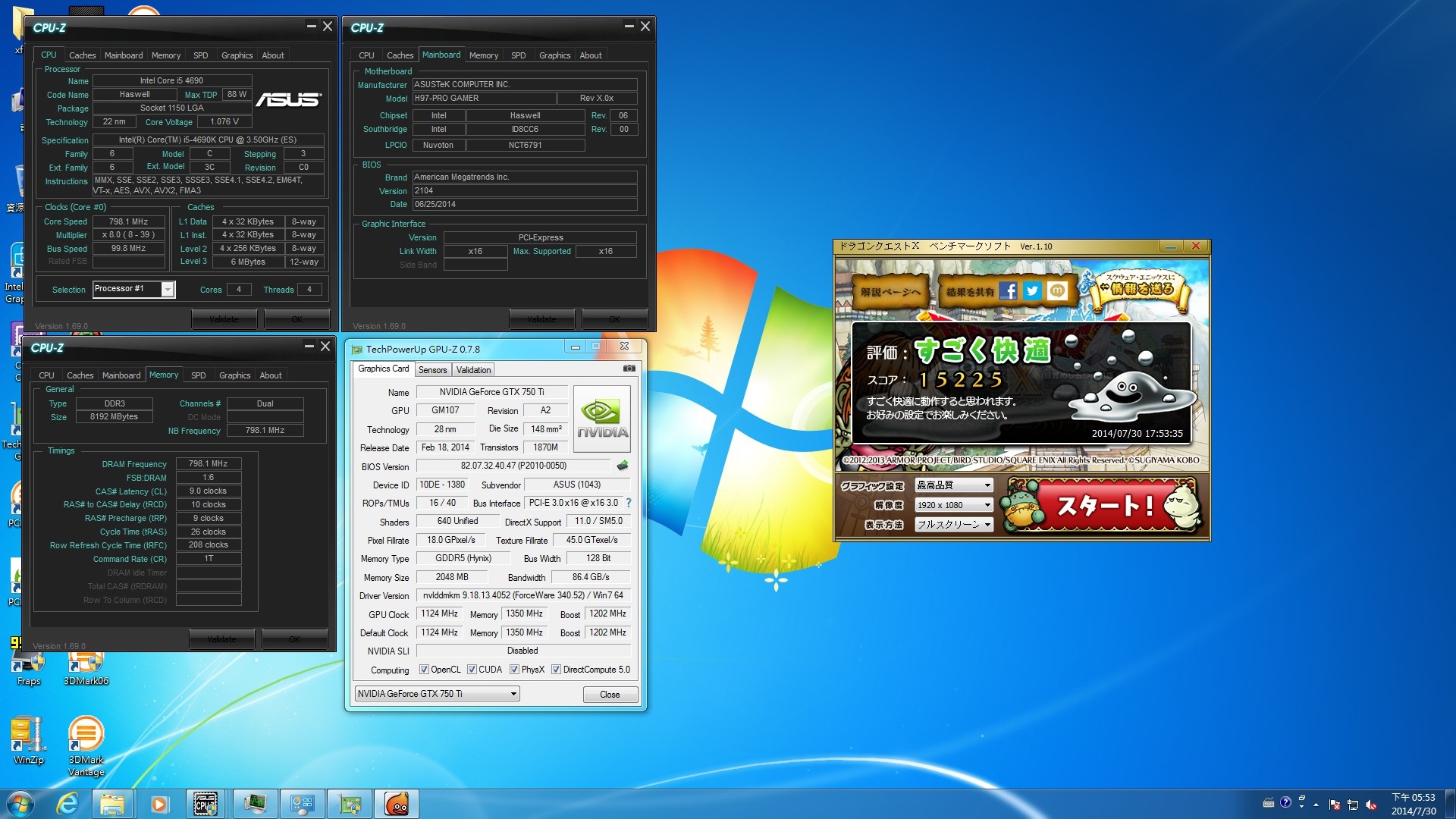Launch CPU-Z from the taskbar
The height and width of the screenshot is (819, 1456).
pyautogui.click(x=206, y=803)
